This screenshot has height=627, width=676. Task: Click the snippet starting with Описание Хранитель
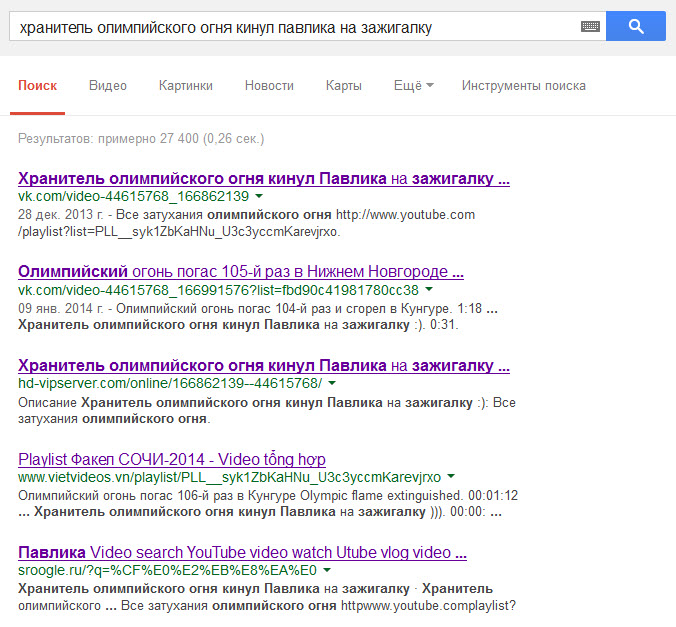point(267,410)
